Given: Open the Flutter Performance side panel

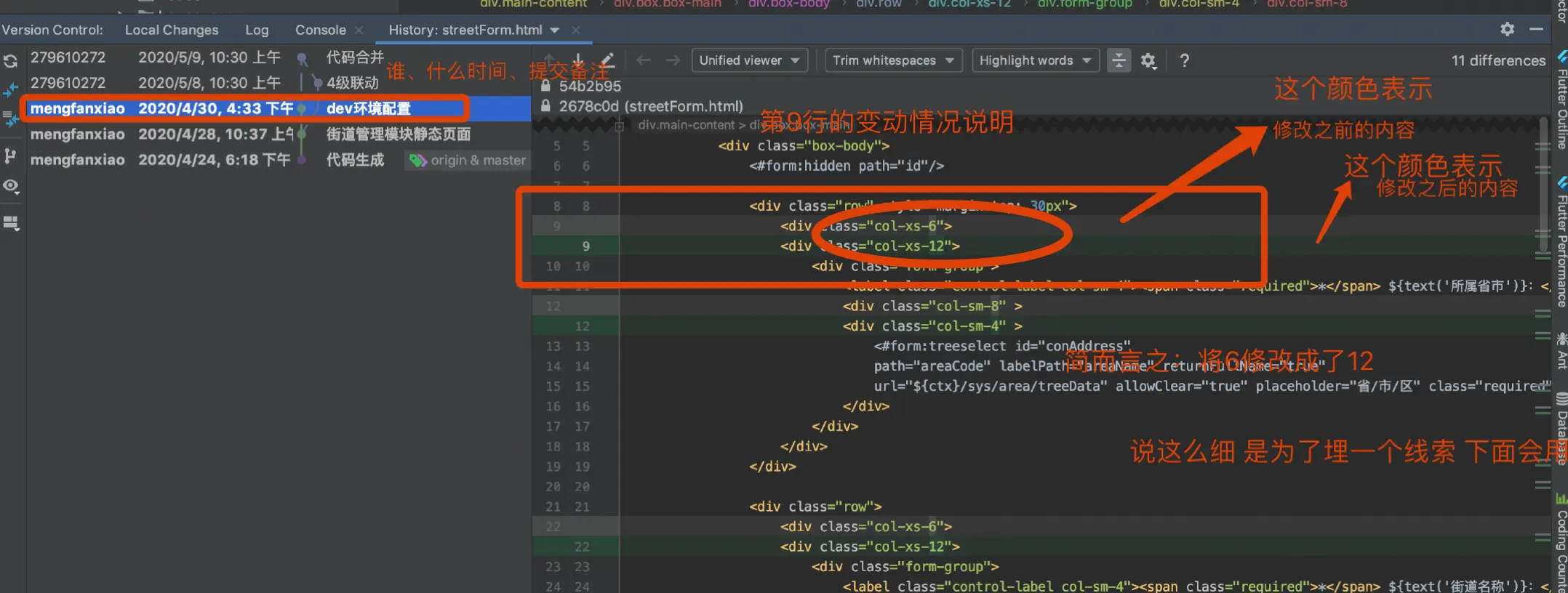Looking at the screenshot, I should point(1561,243).
